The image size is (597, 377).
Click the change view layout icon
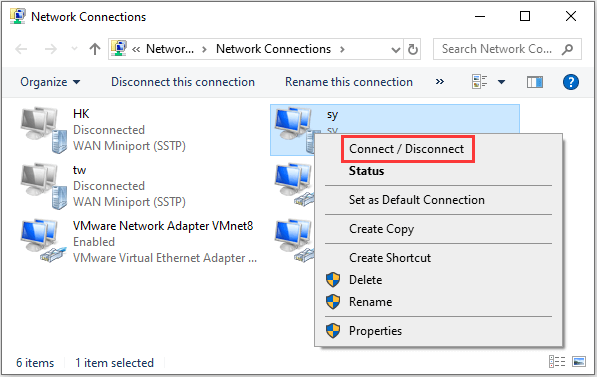480,81
